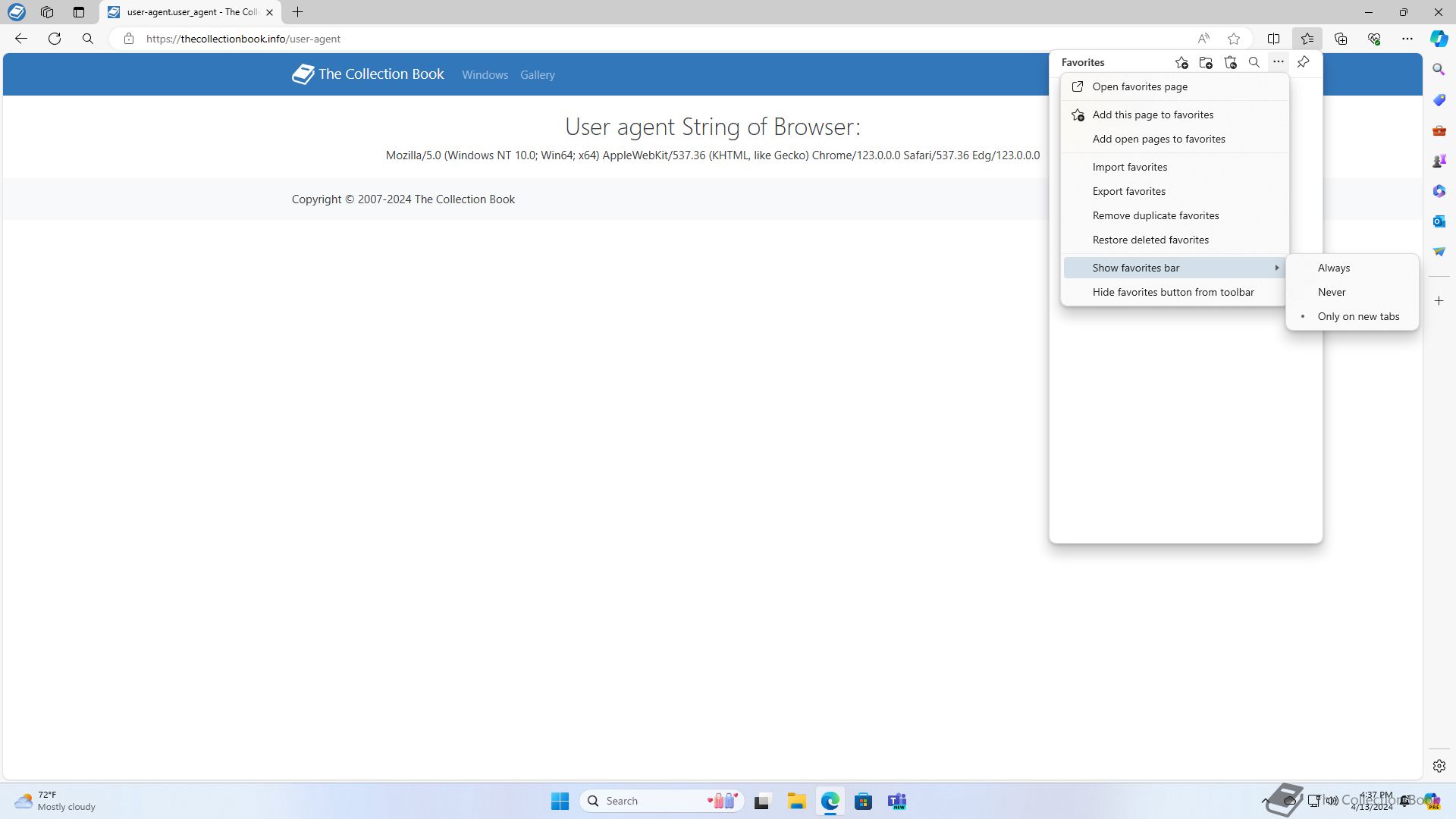The height and width of the screenshot is (819, 1456).
Task: Open restore deleted favorites trash icon
Action: (x=1230, y=62)
